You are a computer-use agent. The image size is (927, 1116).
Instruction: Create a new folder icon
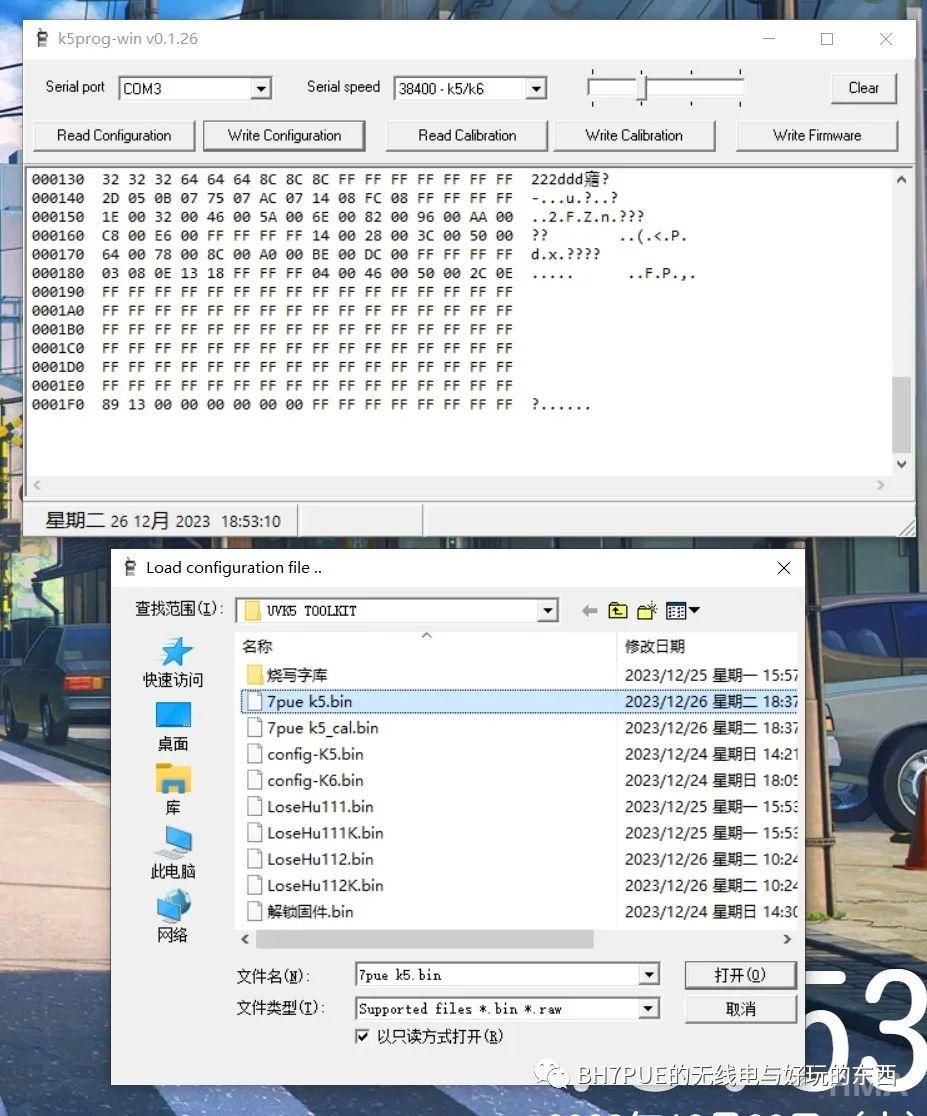tap(647, 610)
